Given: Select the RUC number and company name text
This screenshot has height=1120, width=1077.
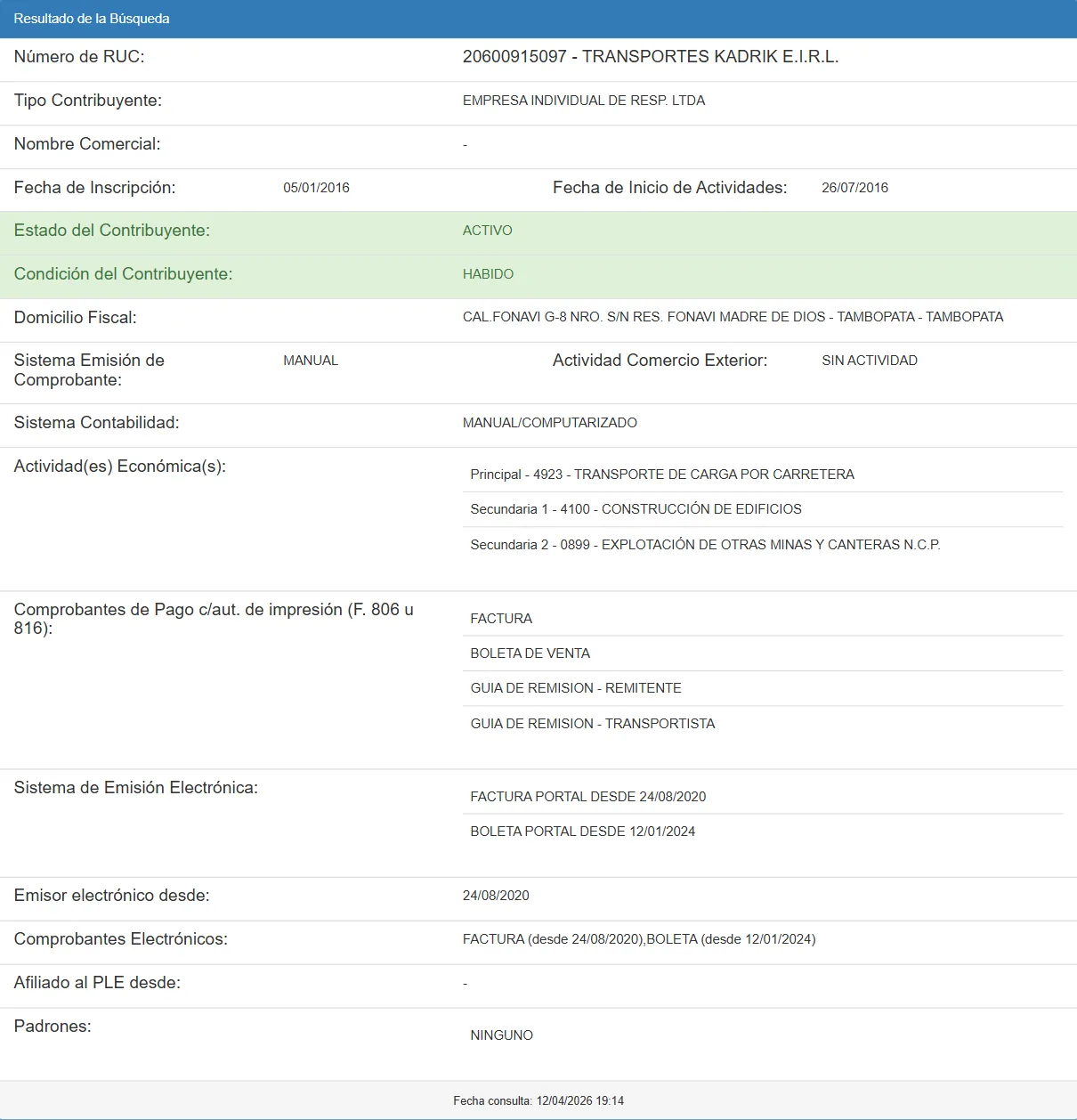Looking at the screenshot, I should [x=650, y=57].
